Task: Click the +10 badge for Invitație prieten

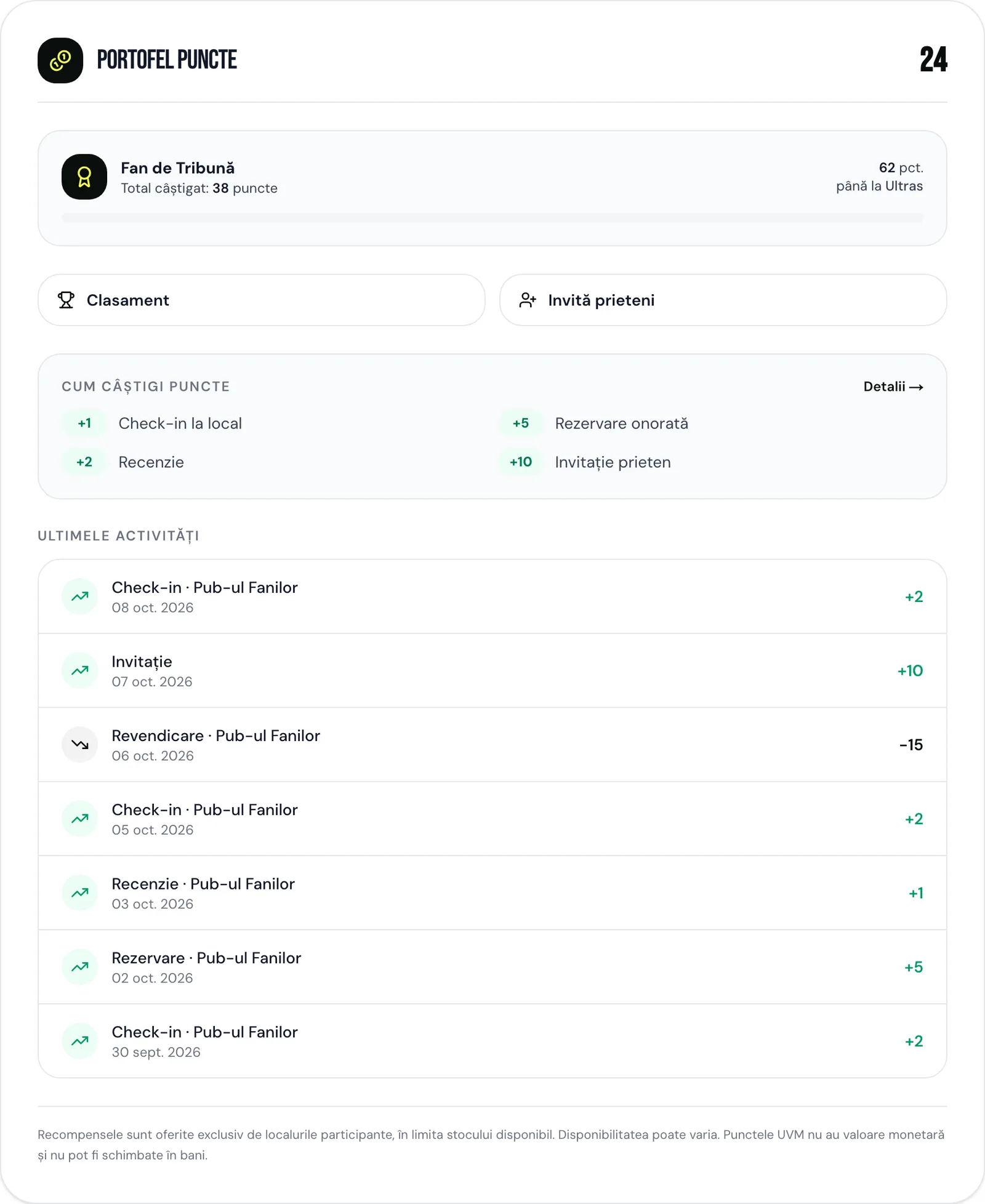Action: 521,462
